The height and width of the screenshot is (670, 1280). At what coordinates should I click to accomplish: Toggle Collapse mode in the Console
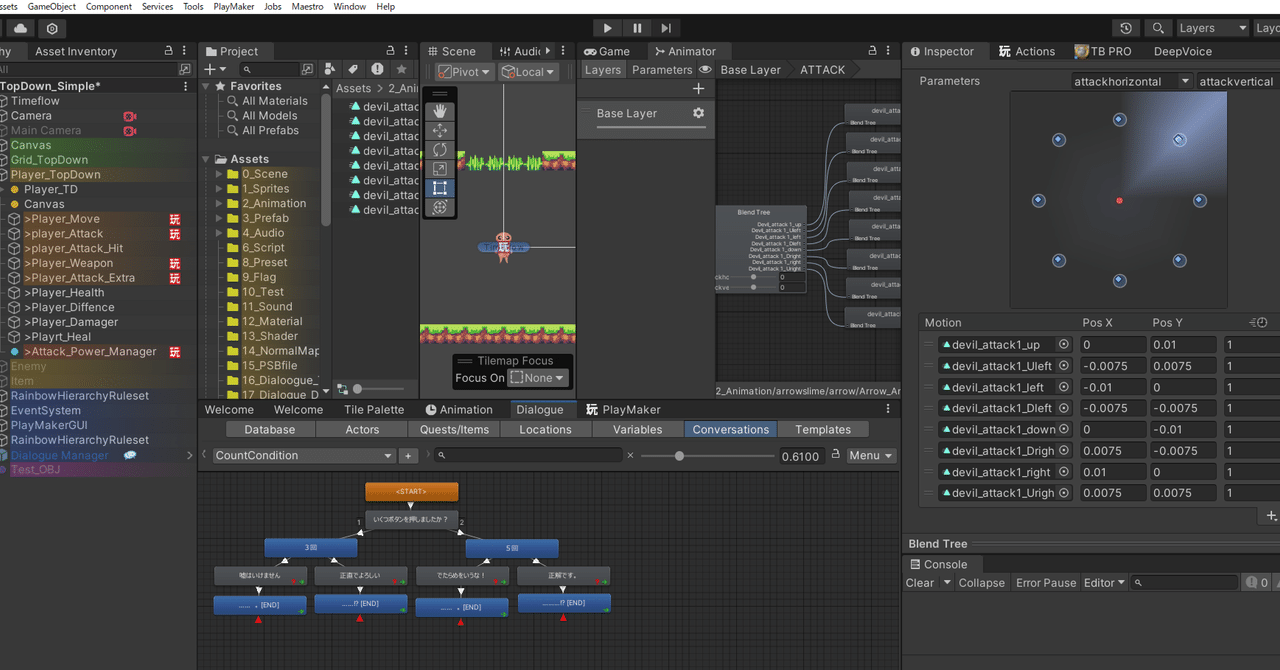click(981, 582)
